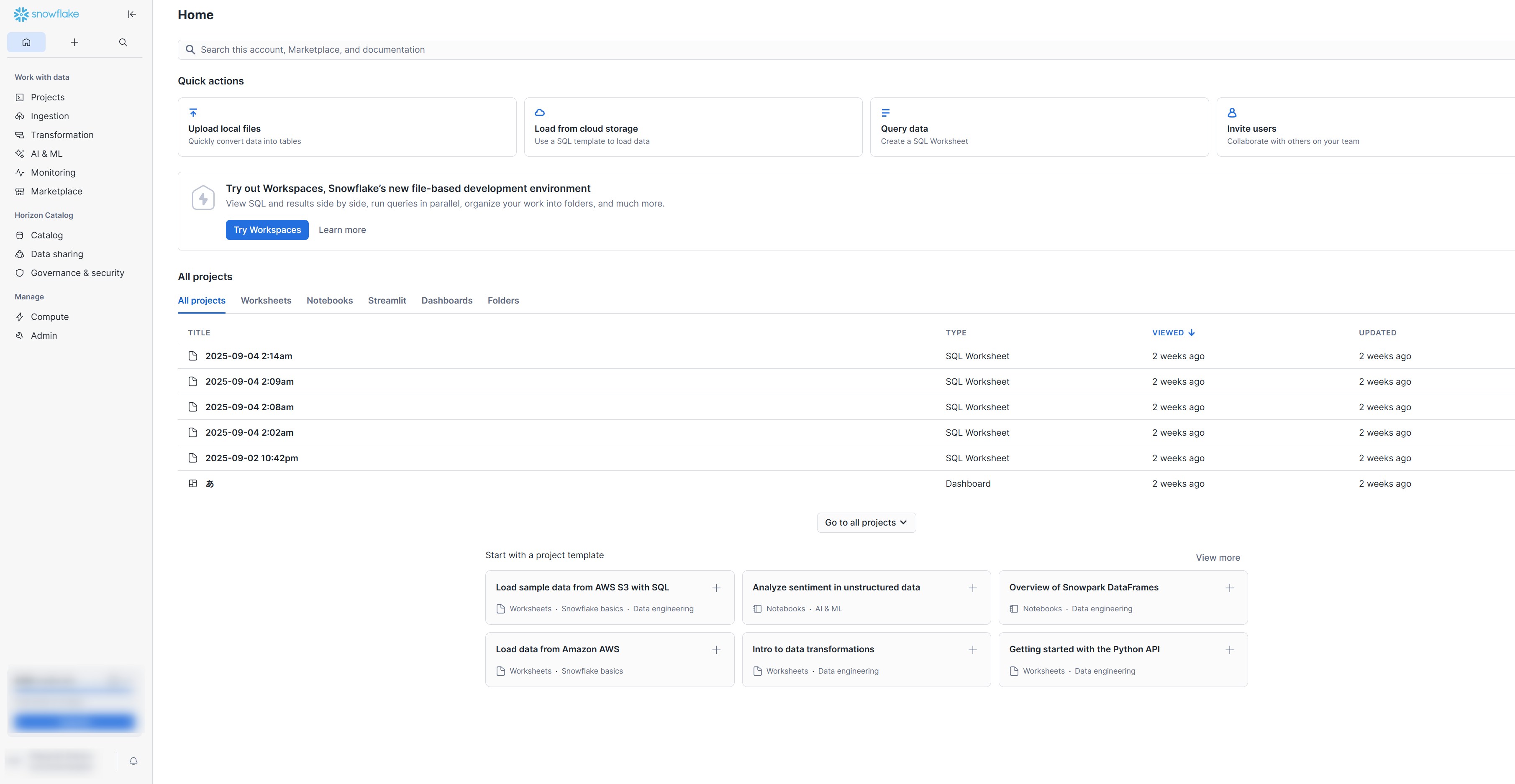
Task: Click the Try Workspaces button
Action: click(x=267, y=230)
